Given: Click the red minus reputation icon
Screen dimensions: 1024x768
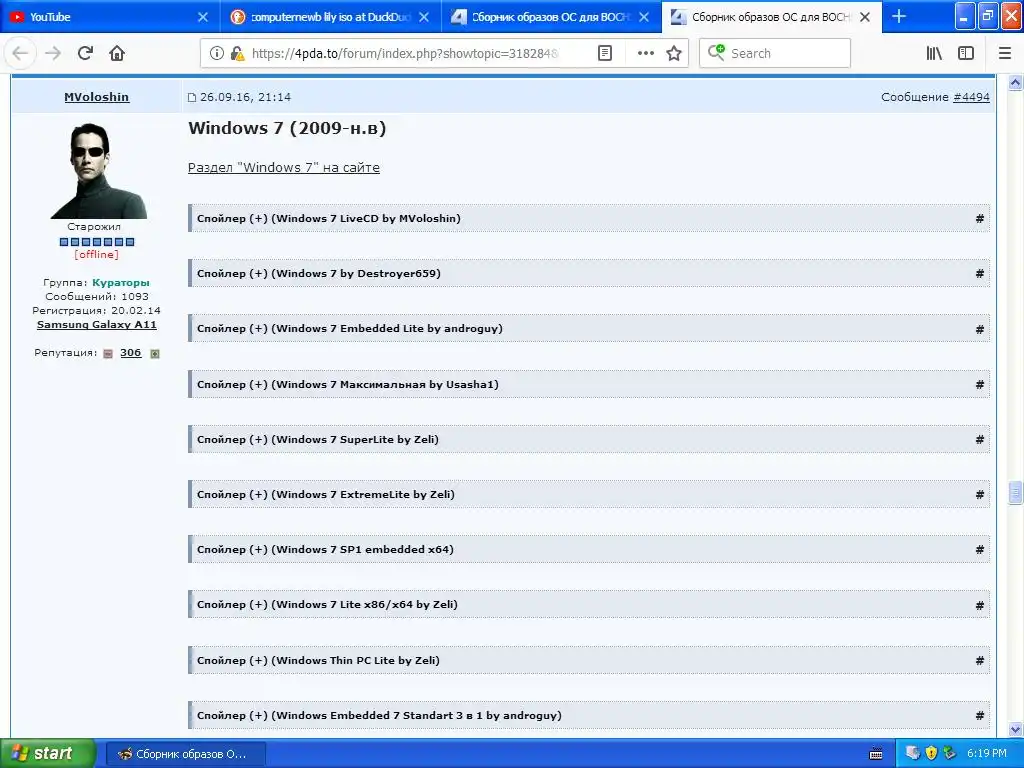Looking at the screenshot, I should (108, 354).
